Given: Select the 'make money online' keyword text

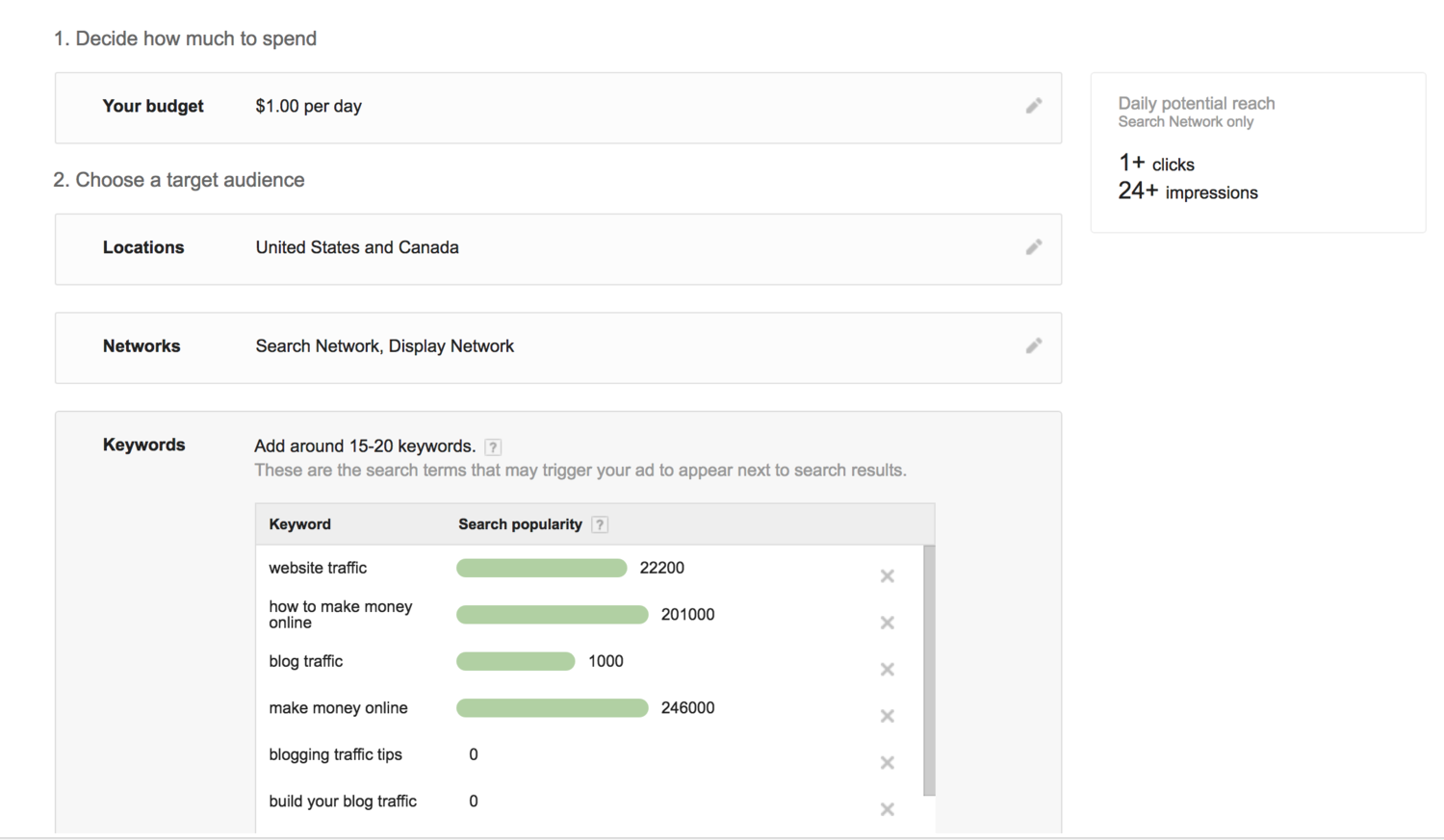Looking at the screenshot, I should point(339,708).
